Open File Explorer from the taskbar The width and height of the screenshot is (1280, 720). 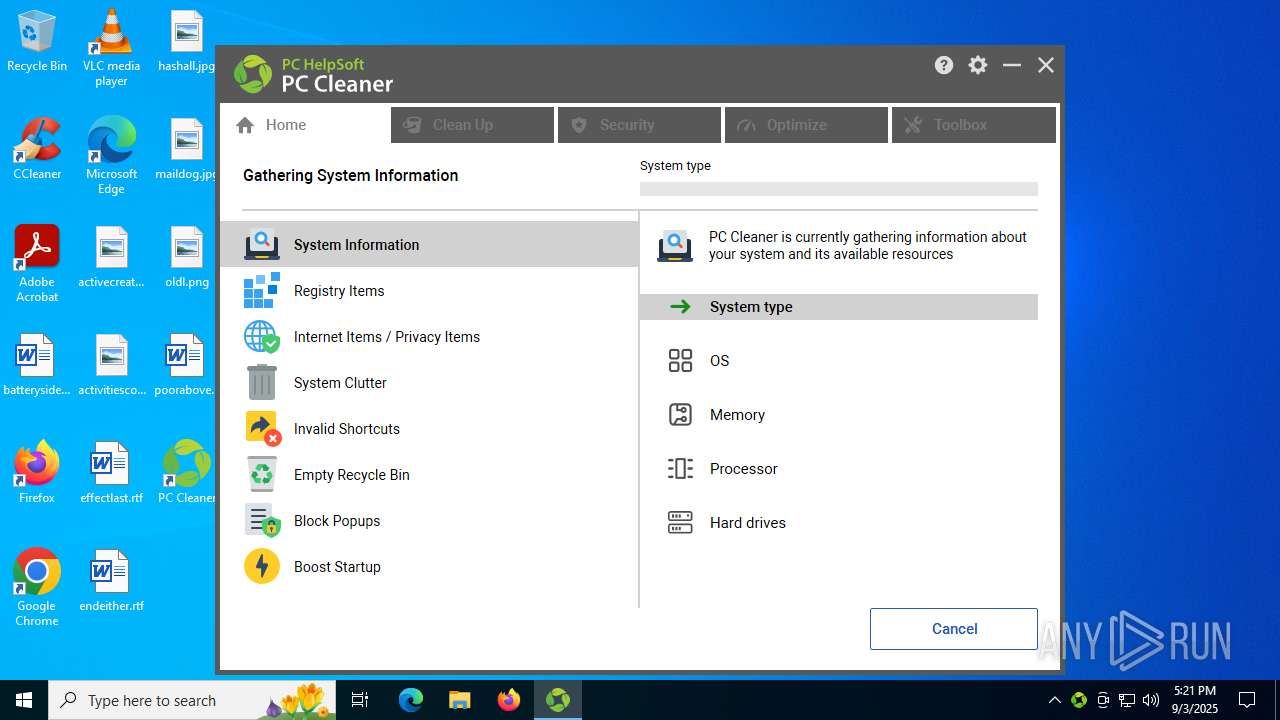click(x=459, y=700)
